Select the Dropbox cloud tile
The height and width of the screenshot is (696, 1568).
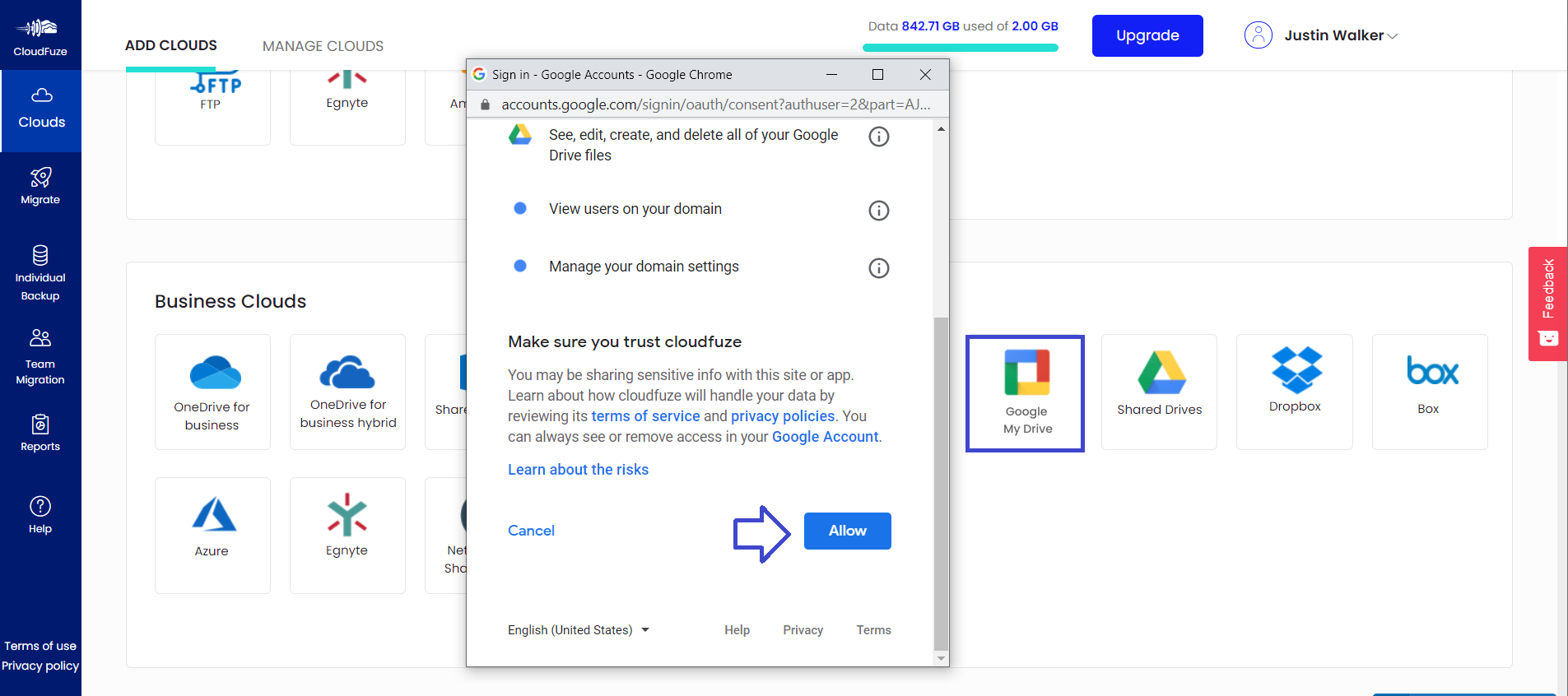click(1295, 392)
